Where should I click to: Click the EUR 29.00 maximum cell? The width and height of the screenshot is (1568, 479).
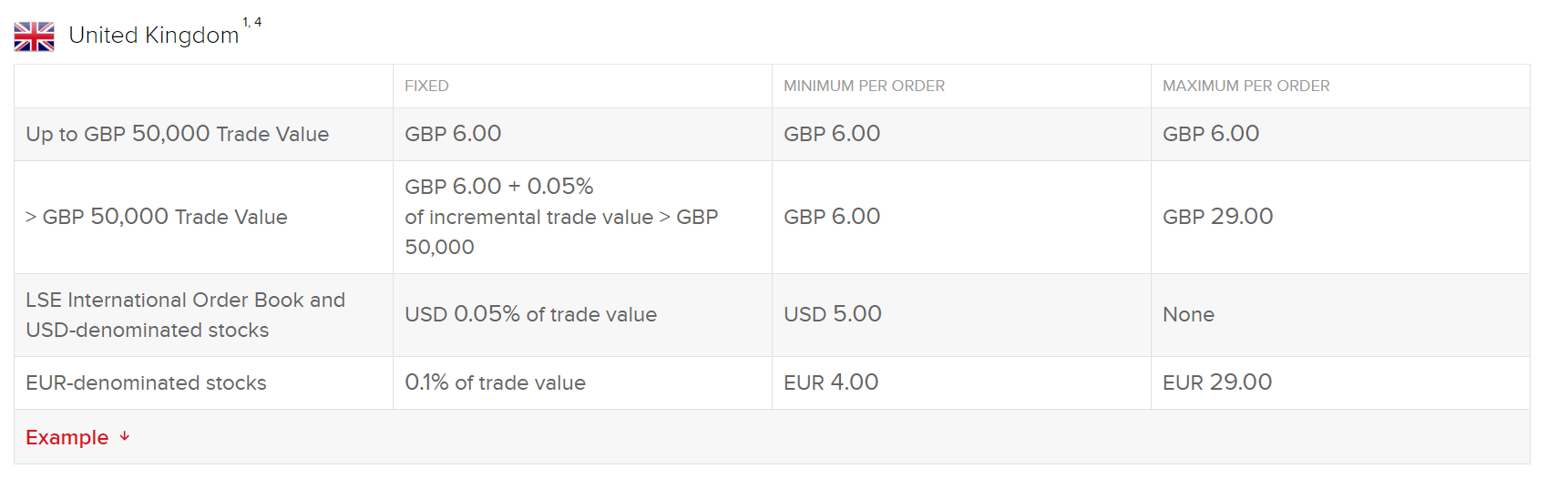tap(1216, 382)
